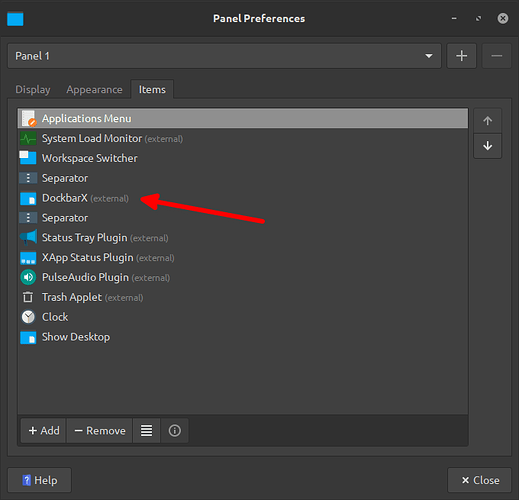This screenshot has height=500, width=519.
Task: Select the Items tab
Action: point(152,89)
